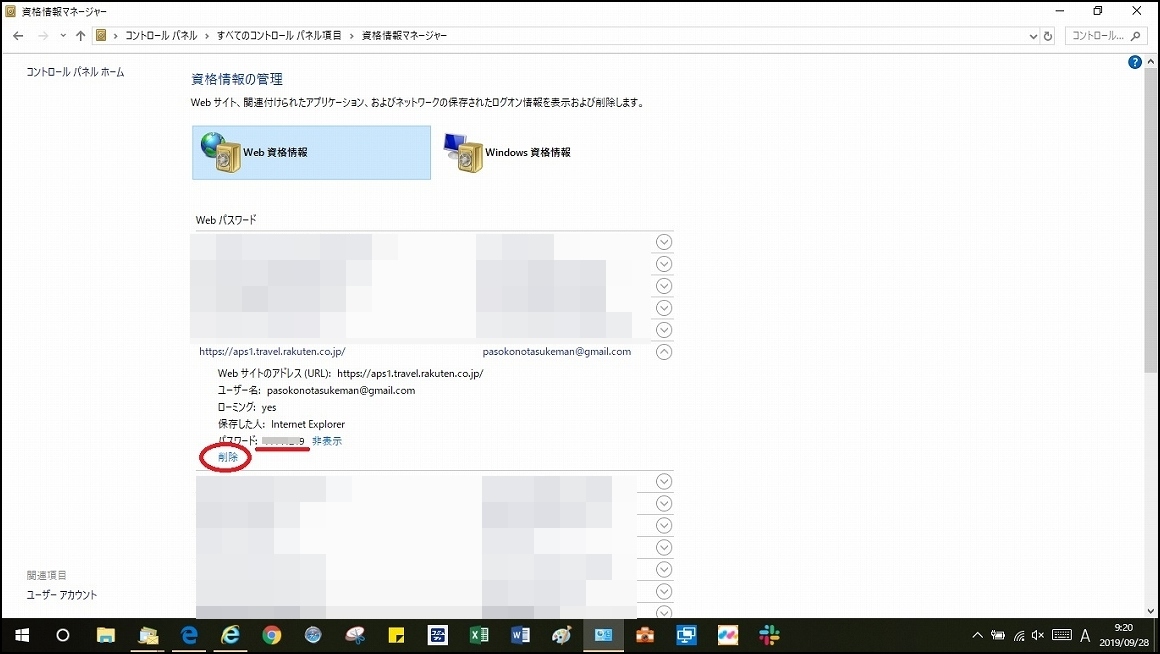Click the https://aps1.travel.rakuten.co.jp/ row header
This screenshot has width=1160, height=654.
click(272, 351)
